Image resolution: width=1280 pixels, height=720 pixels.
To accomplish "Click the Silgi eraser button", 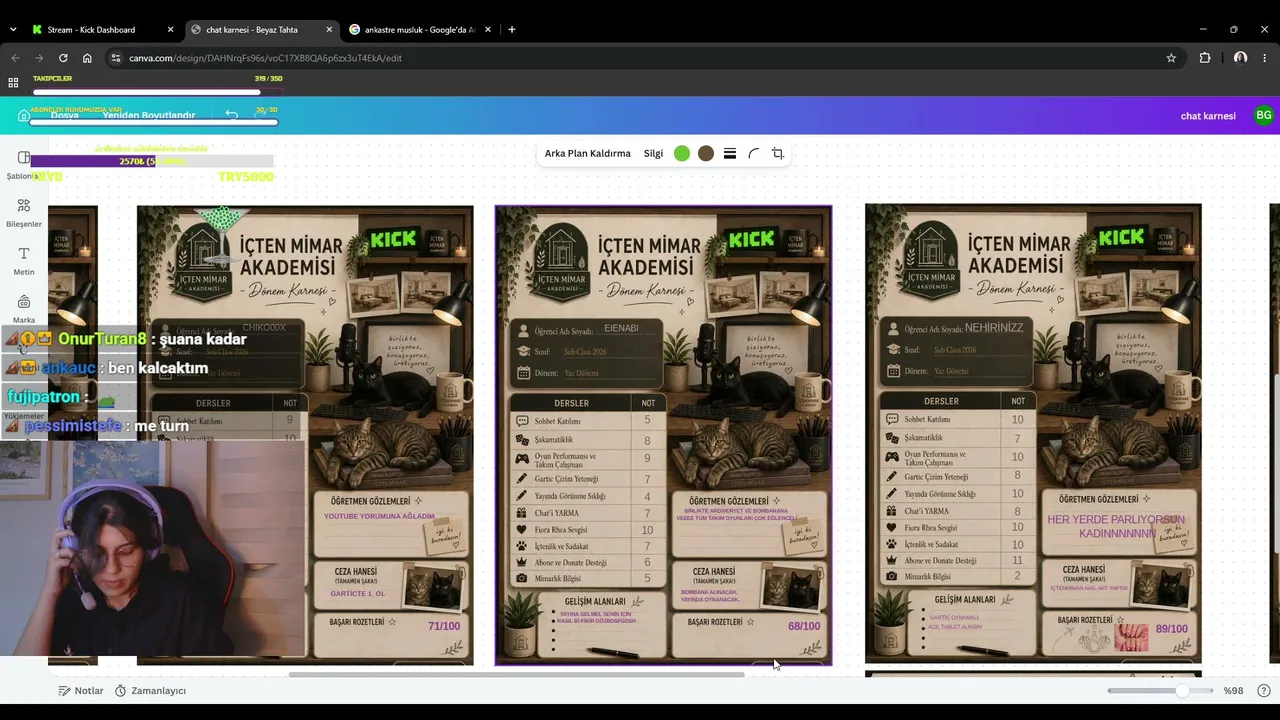I will (x=653, y=154).
